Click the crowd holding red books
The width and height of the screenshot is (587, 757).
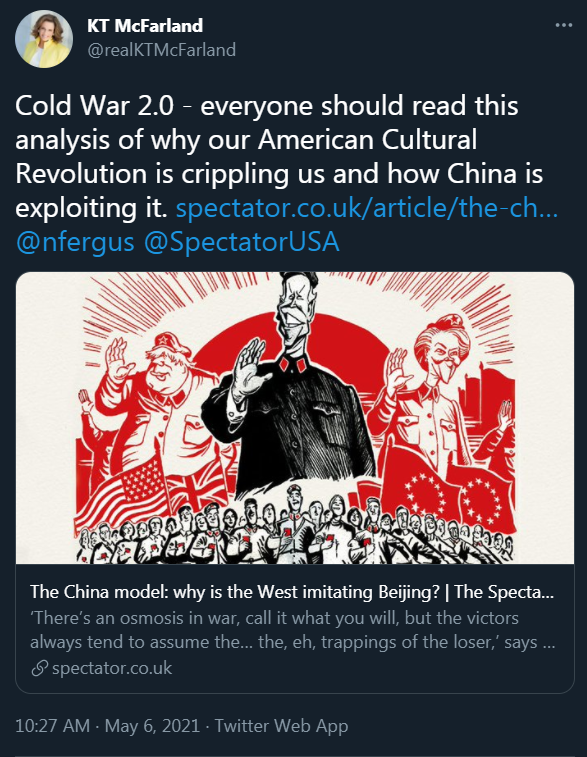295,529
